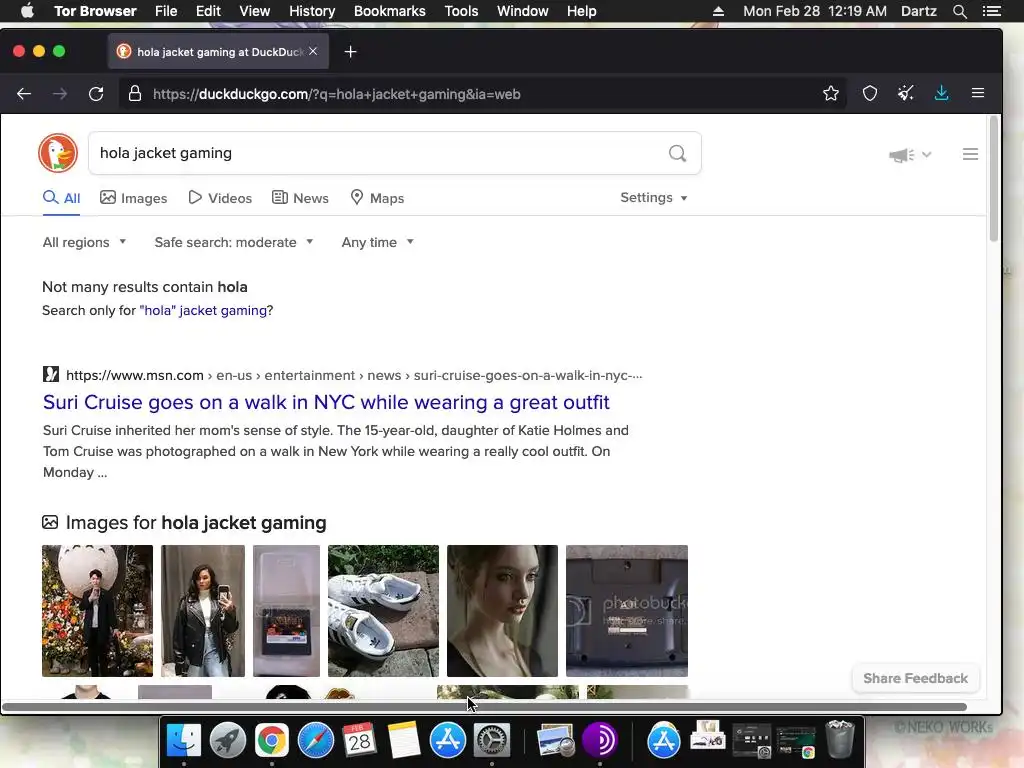Bookmark this page with the star icon
1024x768 pixels.
click(x=831, y=93)
